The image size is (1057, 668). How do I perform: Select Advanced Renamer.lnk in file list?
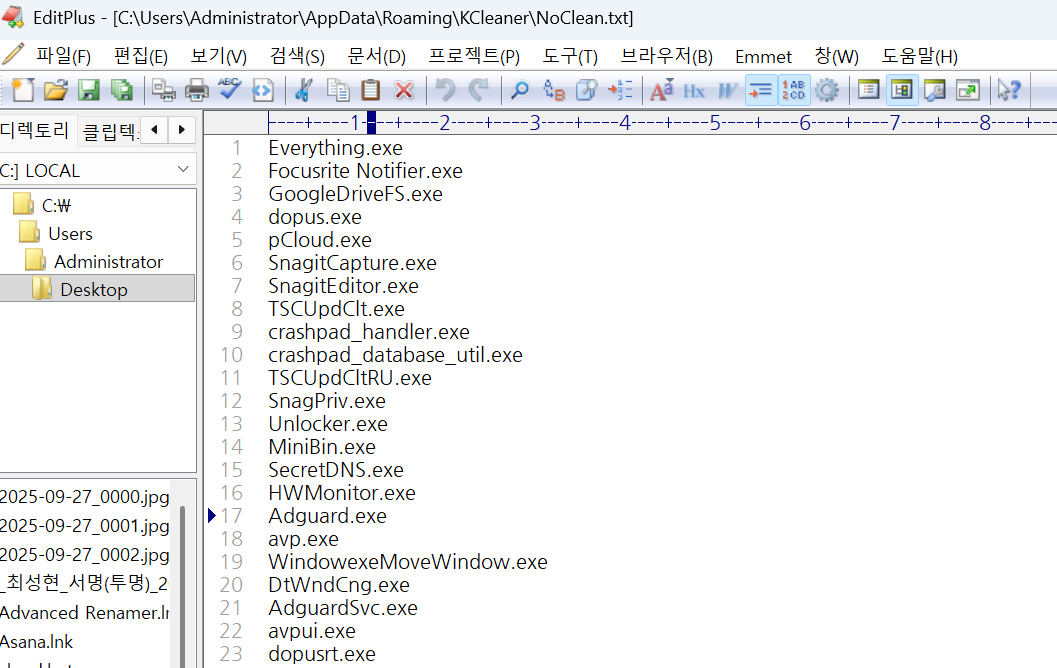[84, 613]
